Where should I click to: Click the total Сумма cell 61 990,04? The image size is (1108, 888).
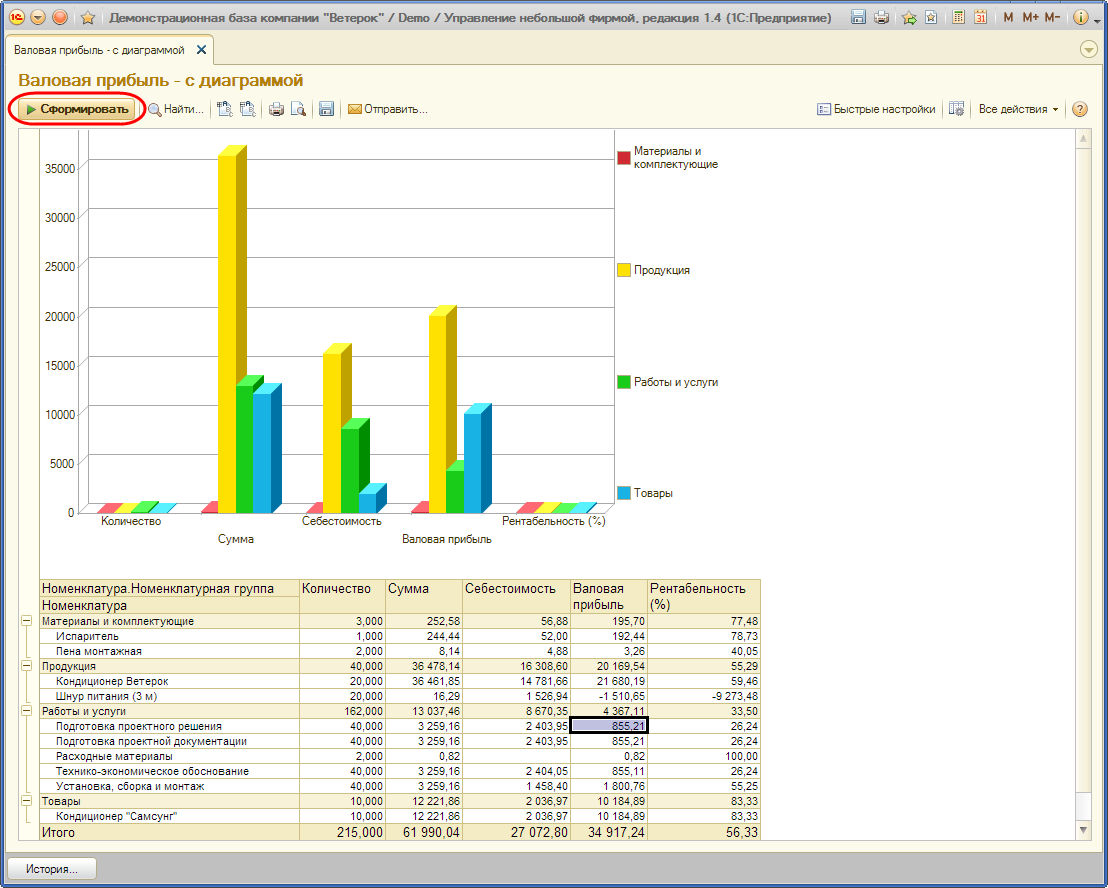424,833
